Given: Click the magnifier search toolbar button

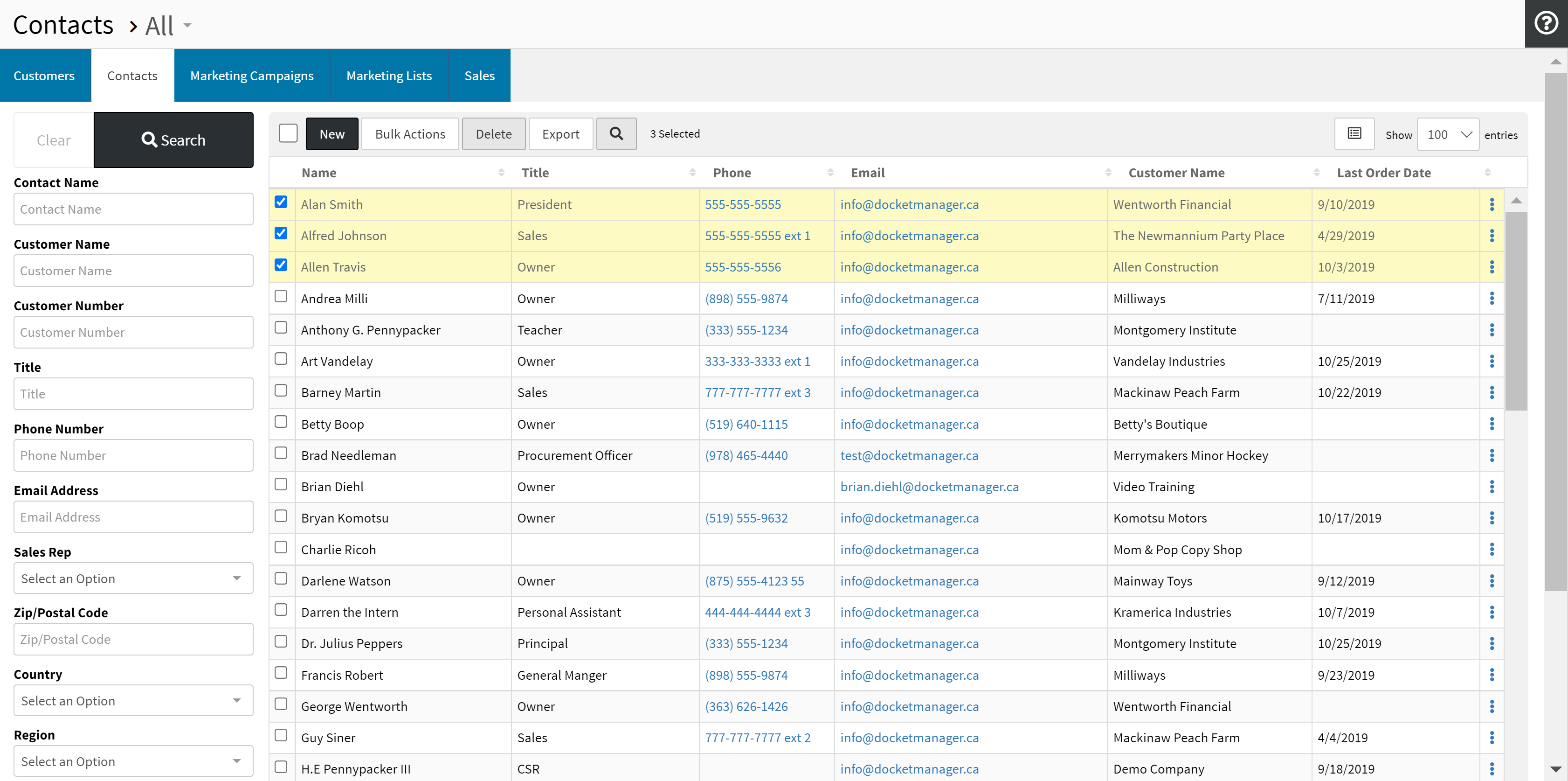Looking at the screenshot, I should (616, 133).
